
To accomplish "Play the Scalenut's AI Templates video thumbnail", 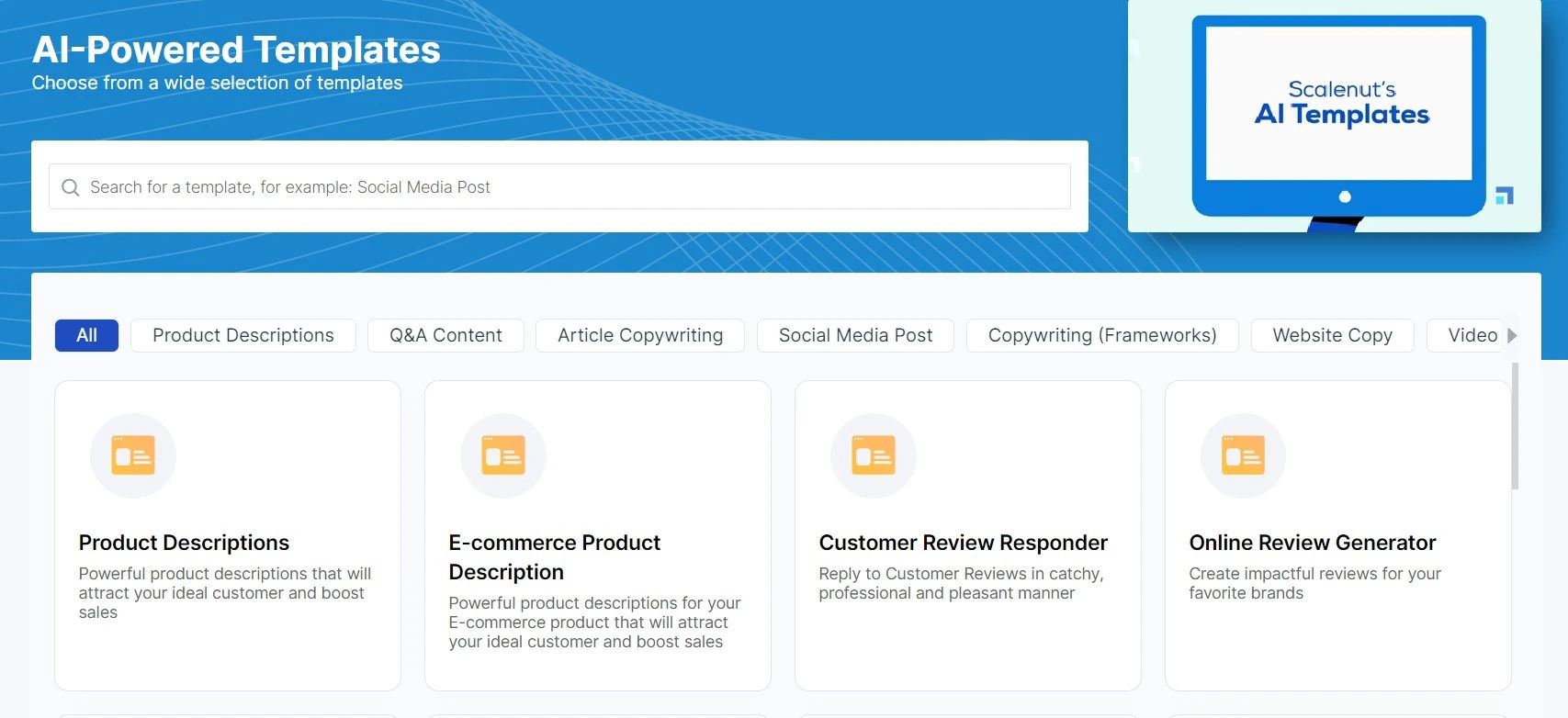I will pyautogui.click(x=1338, y=115).
